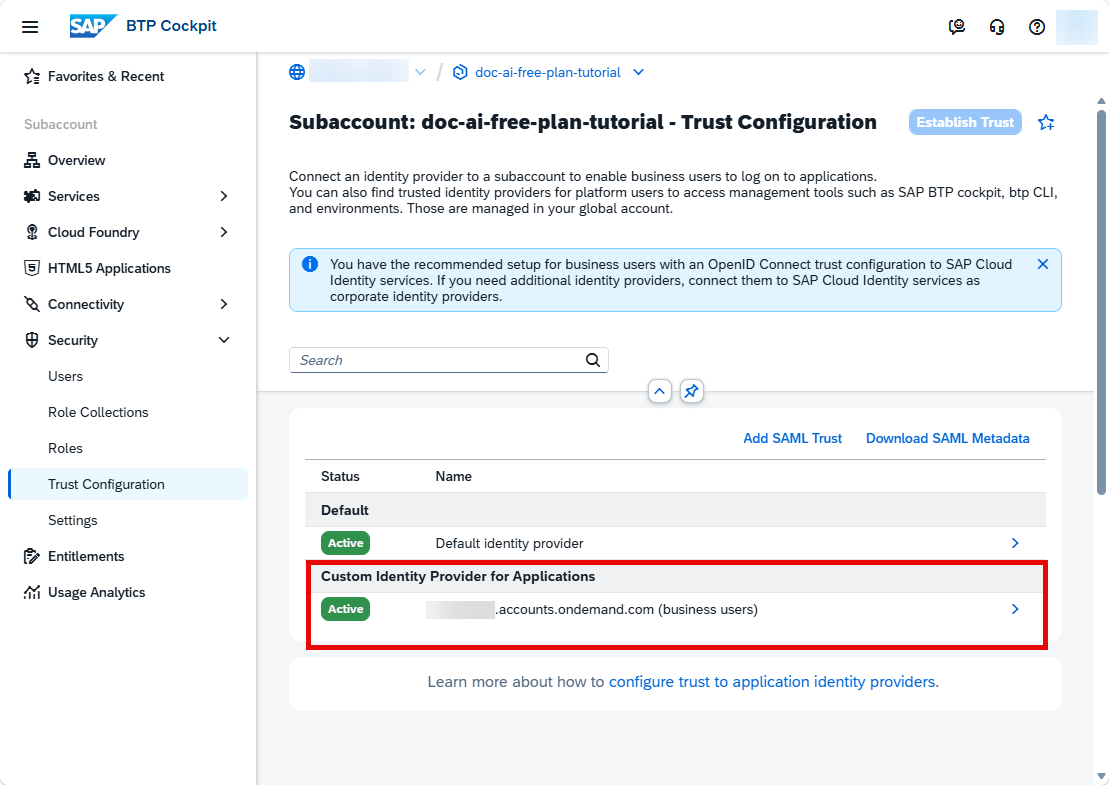Open the help question mark icon
Screen dimensions: 1109x785
1037,27
